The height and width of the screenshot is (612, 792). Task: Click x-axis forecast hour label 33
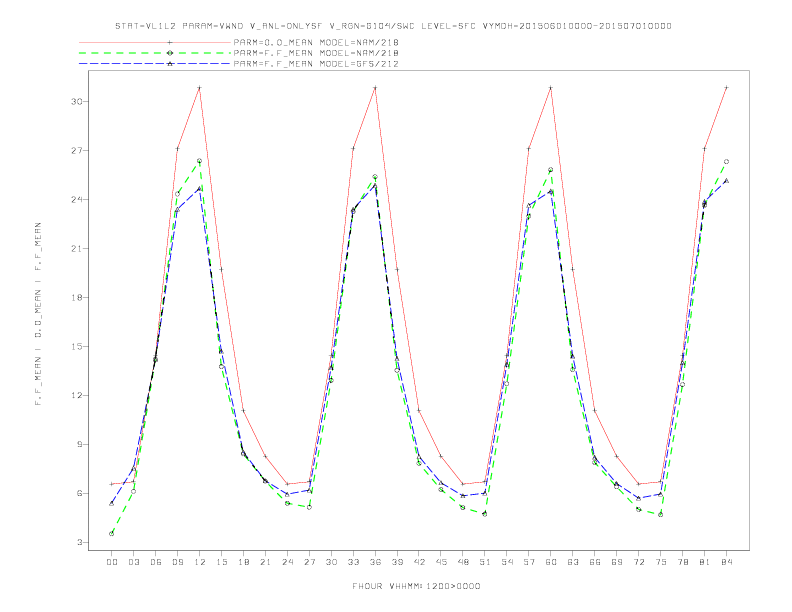click(353, 562)
